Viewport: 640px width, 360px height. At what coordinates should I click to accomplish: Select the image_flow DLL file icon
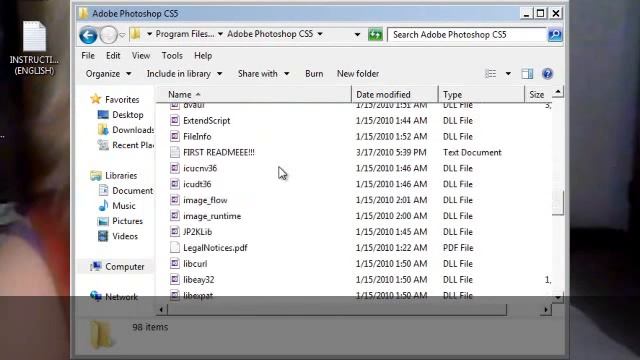click(x=175, y=200)
